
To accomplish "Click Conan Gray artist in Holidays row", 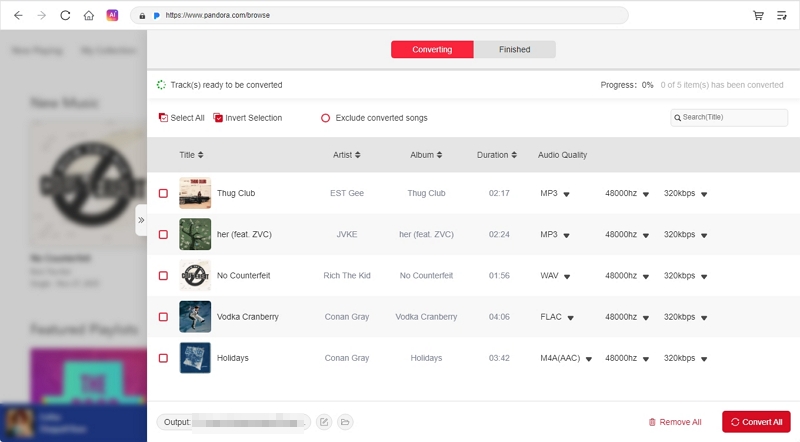I will pos(347,358).
